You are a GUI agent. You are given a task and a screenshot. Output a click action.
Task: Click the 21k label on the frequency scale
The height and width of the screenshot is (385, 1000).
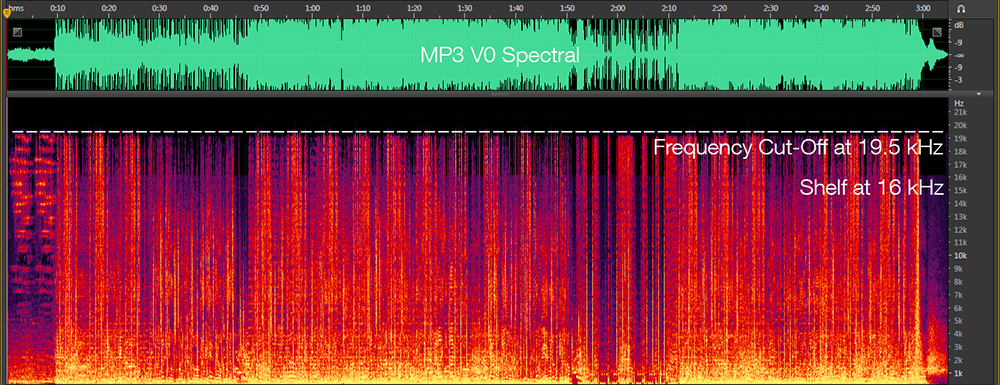pos(960,112)
